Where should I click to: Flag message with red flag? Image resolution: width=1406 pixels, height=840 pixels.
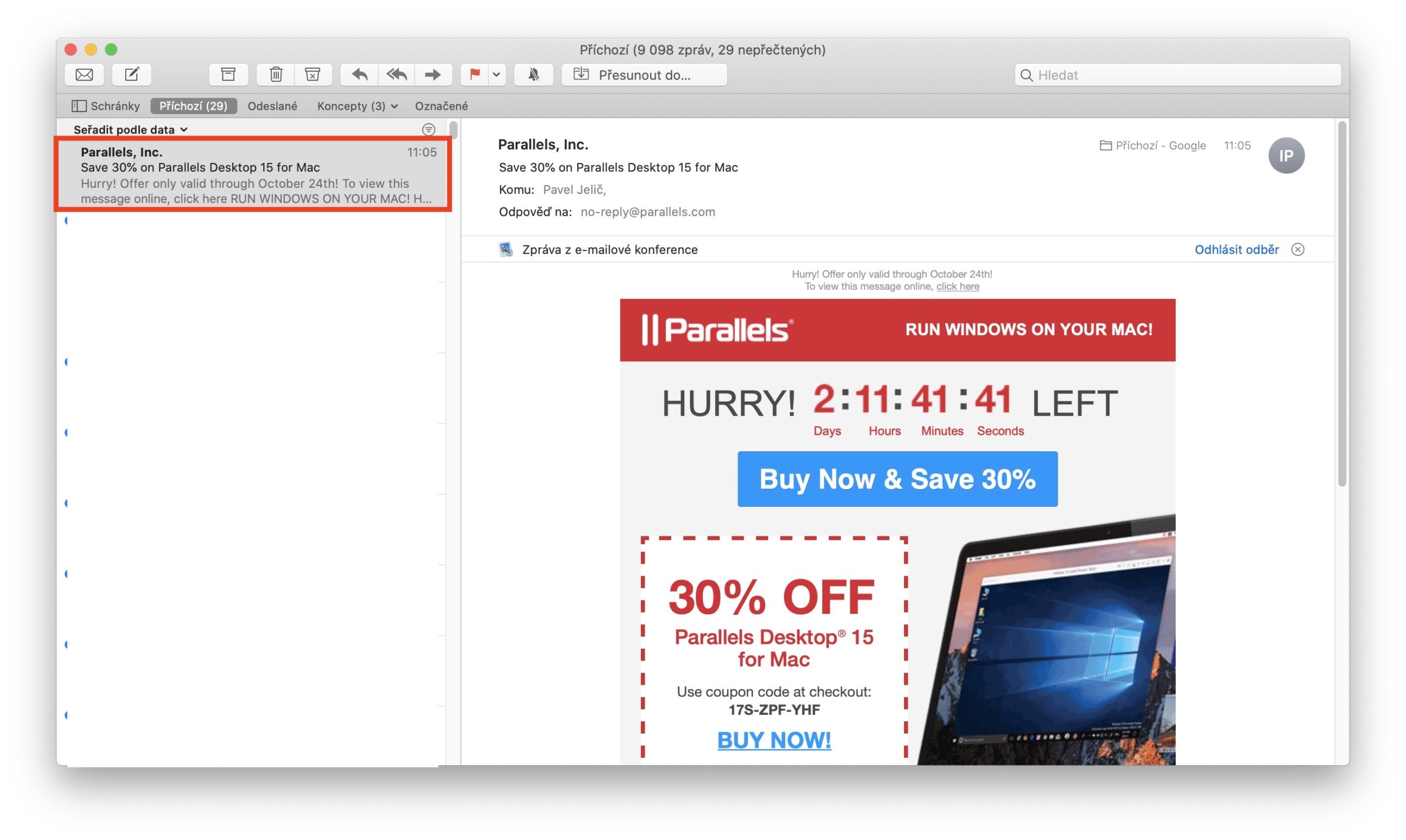[475, 74]
